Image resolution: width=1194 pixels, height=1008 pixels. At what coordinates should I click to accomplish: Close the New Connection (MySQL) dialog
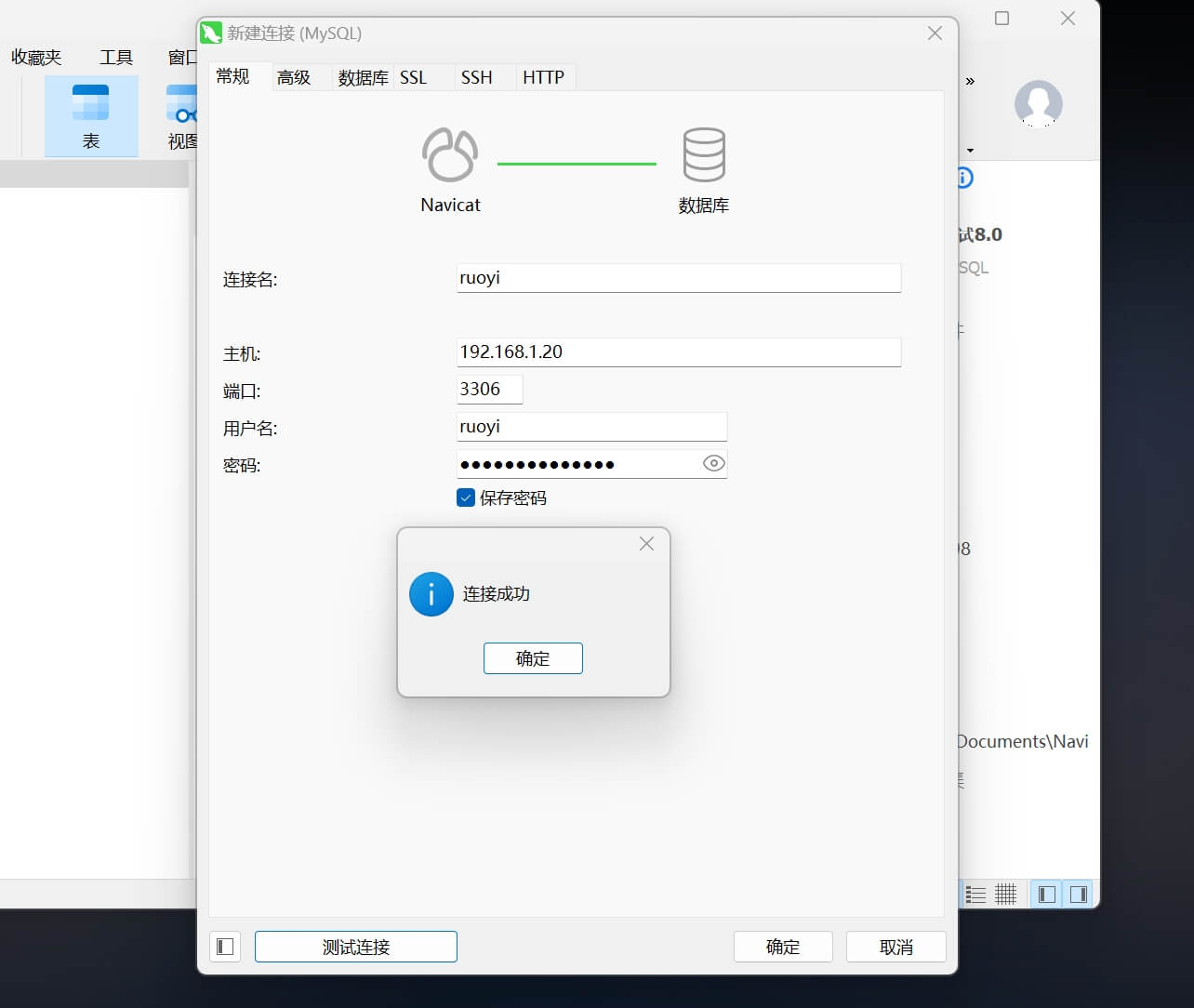tap(935, 33)
